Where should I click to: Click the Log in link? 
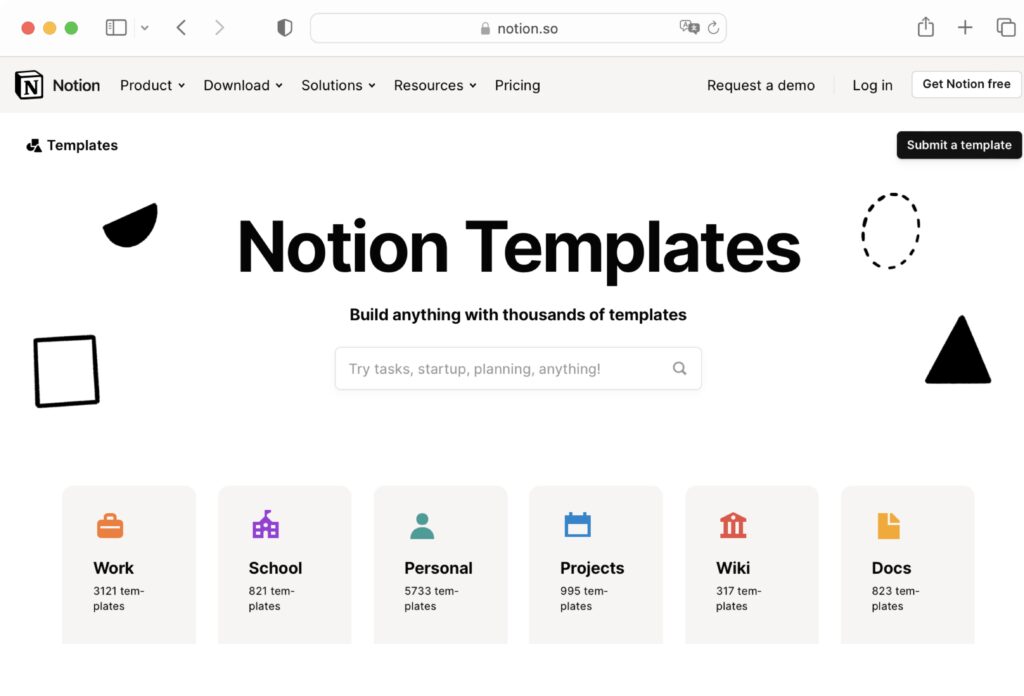(872, 86)
